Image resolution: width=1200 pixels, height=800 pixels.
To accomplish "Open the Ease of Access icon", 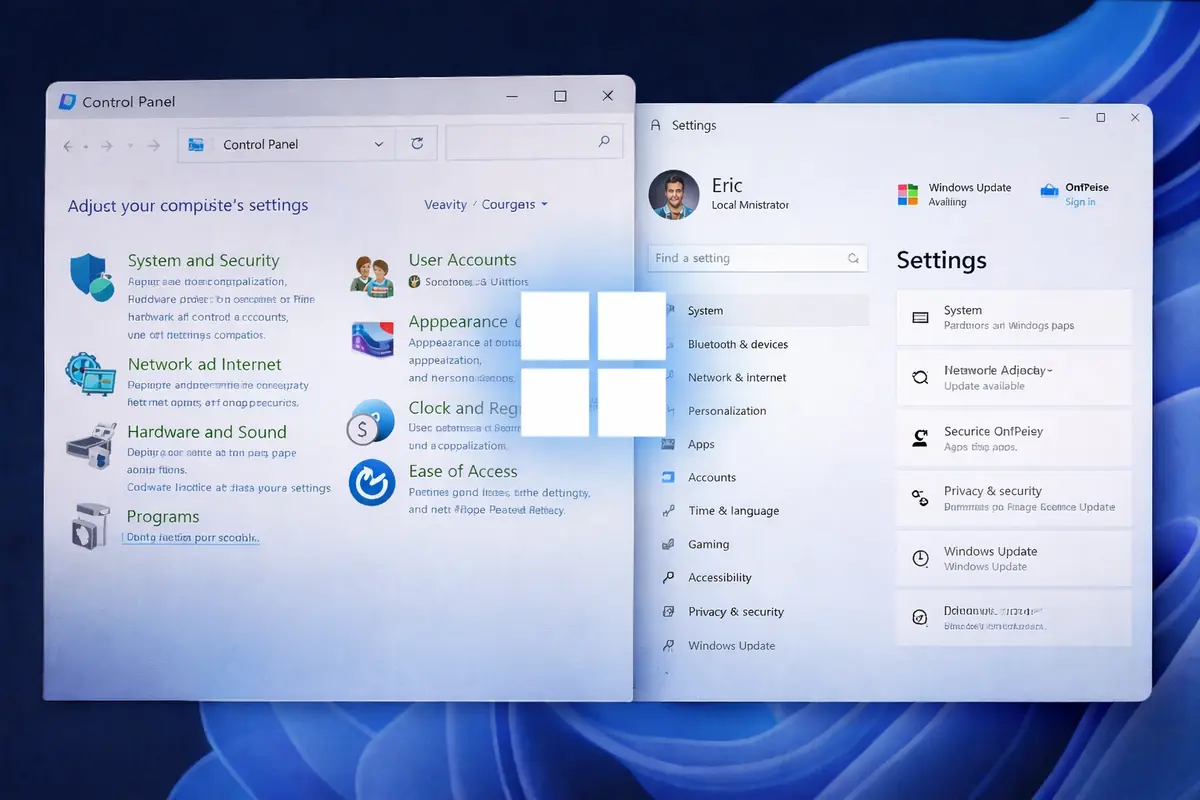I will pos(372,483).
